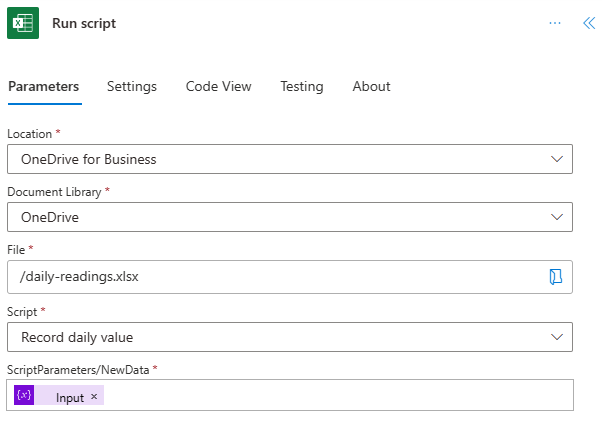602x425 pixels.
Task: Open the more options ellipsis menu
Action: coord(555,23)
